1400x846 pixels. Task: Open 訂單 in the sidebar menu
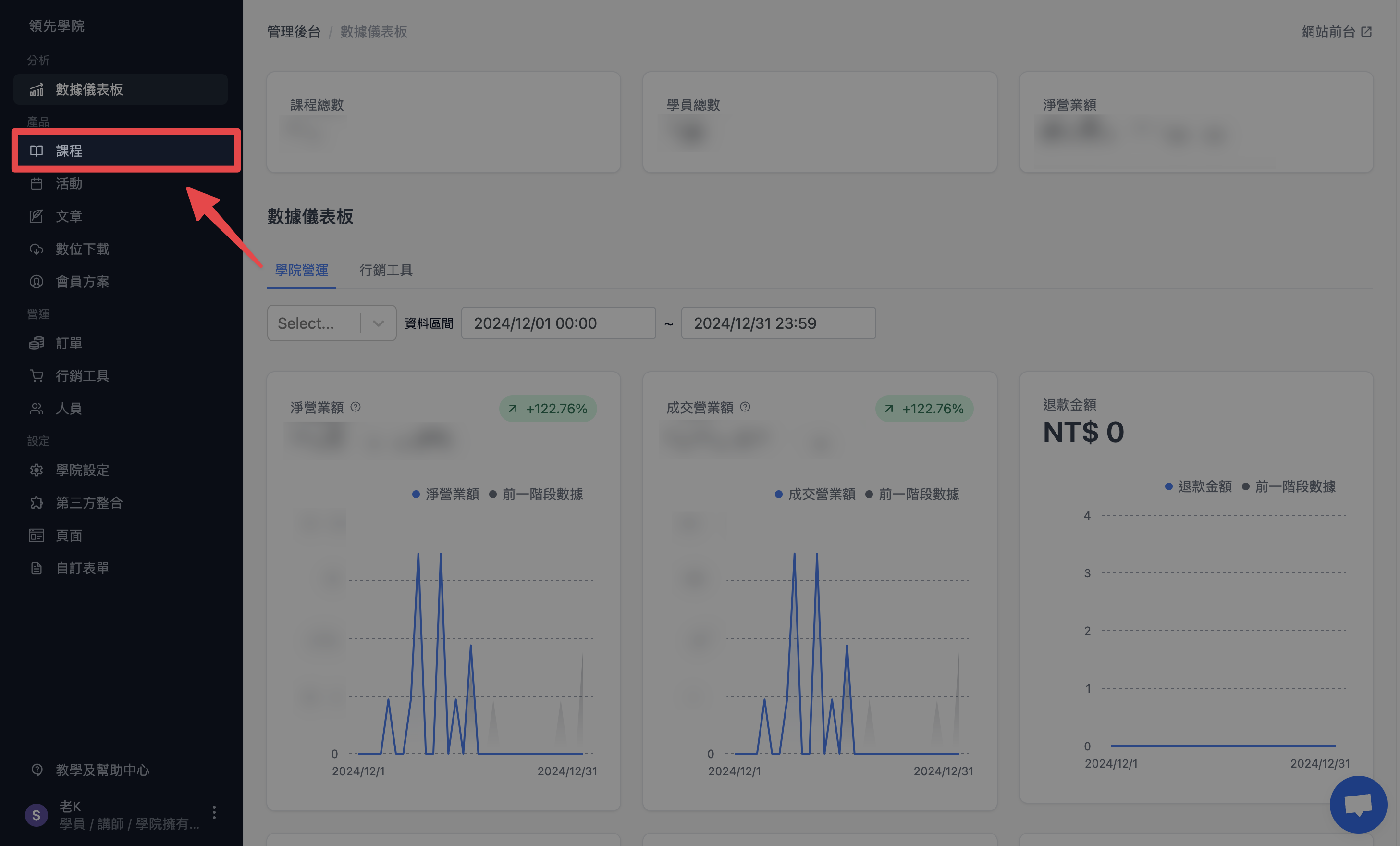point(69,343)
